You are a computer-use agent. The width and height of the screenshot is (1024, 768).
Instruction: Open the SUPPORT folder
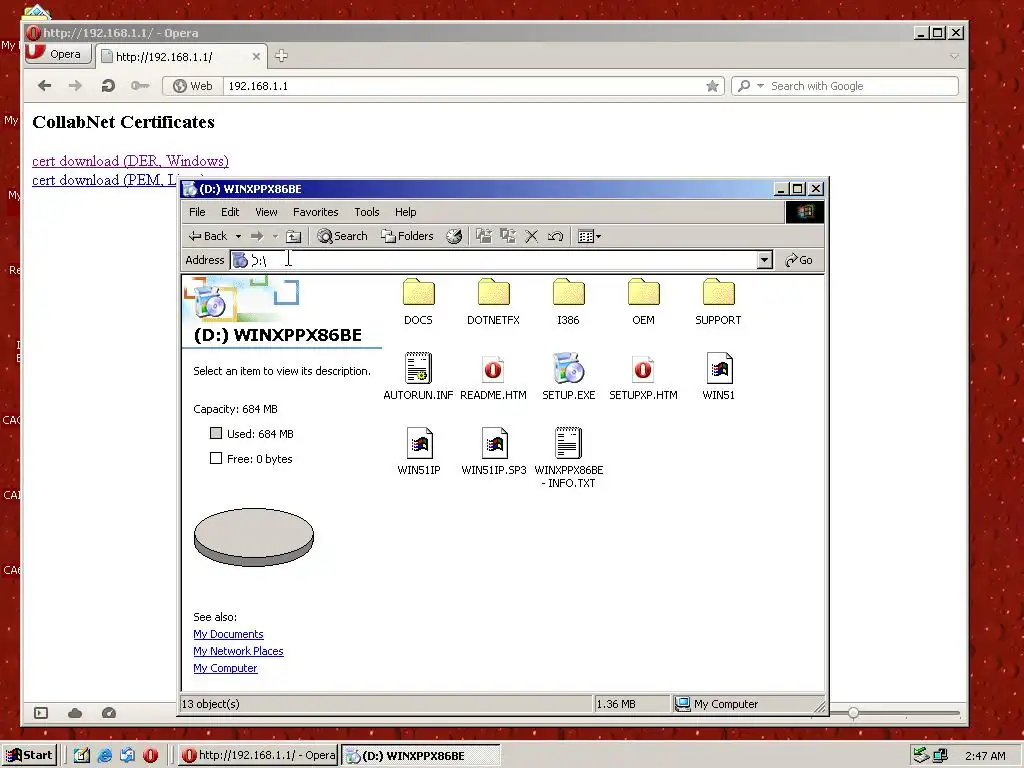(x=718, y=301)
